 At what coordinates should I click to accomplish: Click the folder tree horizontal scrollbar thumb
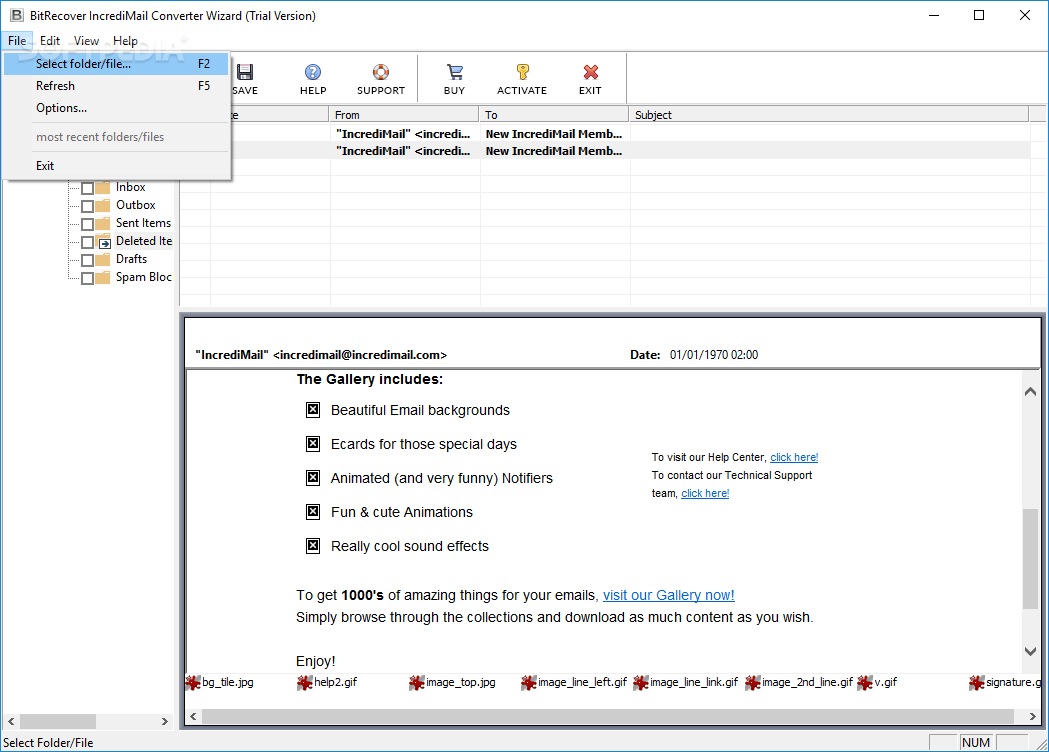coord(58,721)
